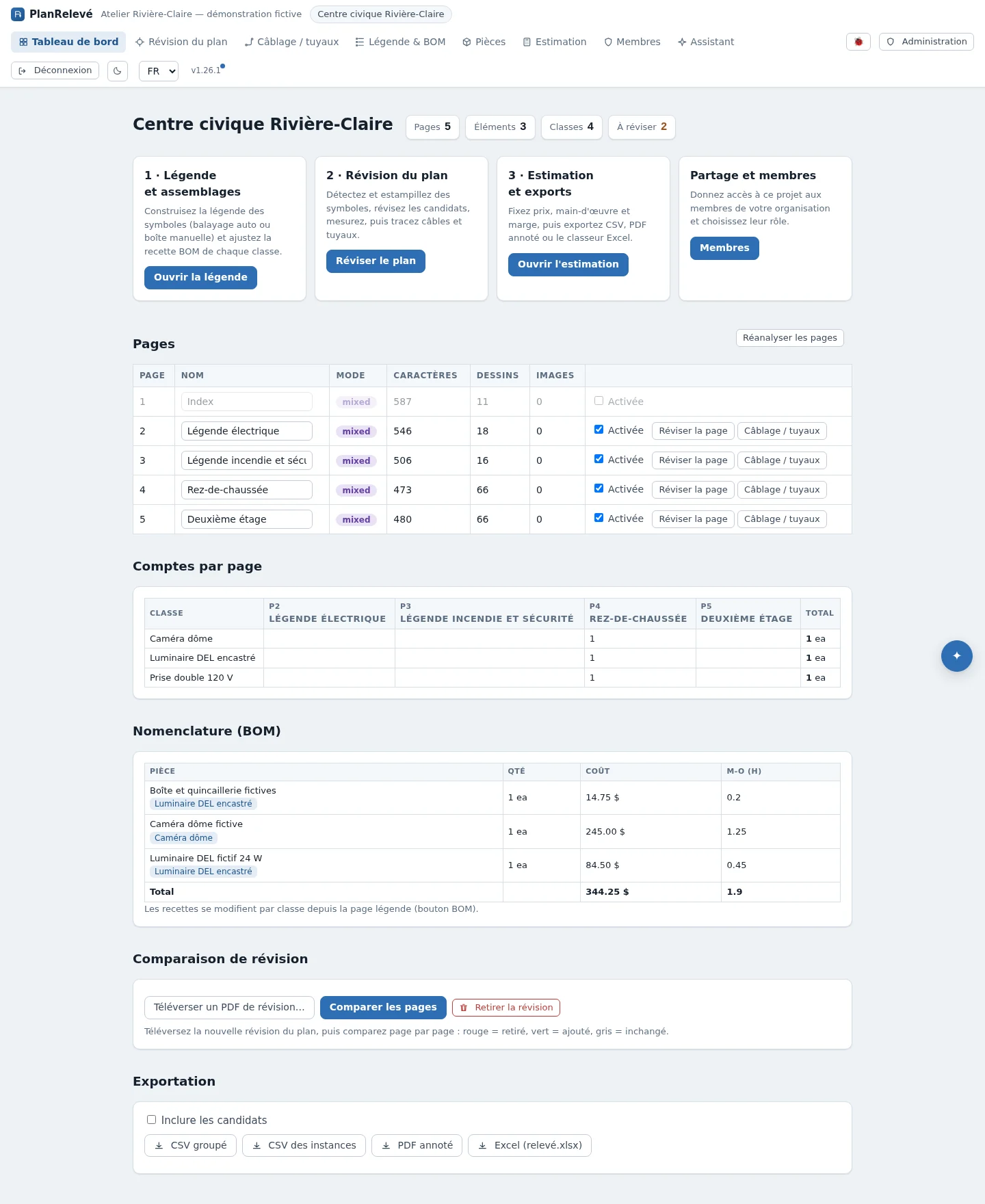This screenshot has height=1204, width=985.
Task: Click the grid icon beside Tableau de bord
Action: click(23, 42)
